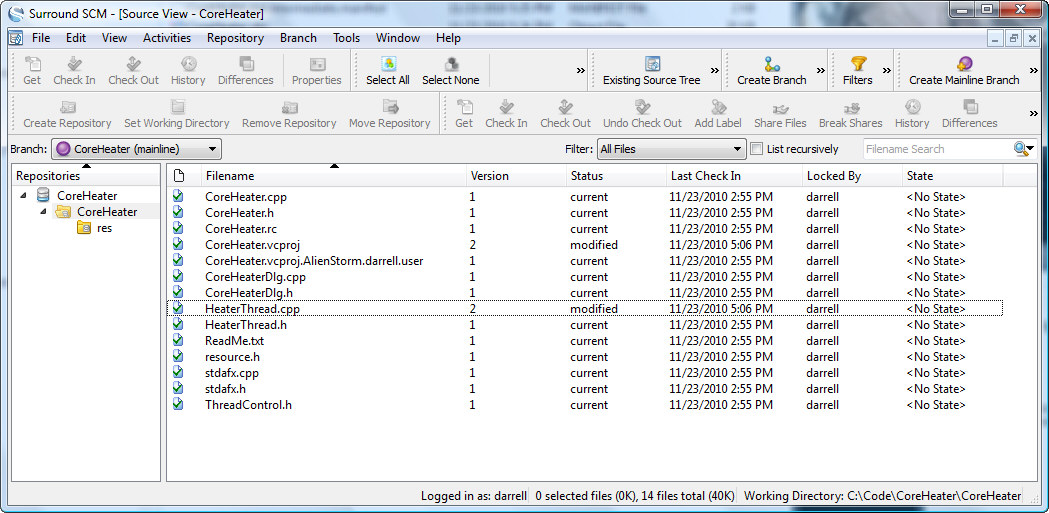Sort by Last Check In column header
Viewport: 1049px width, 513px height.
[x=706, y=176]
